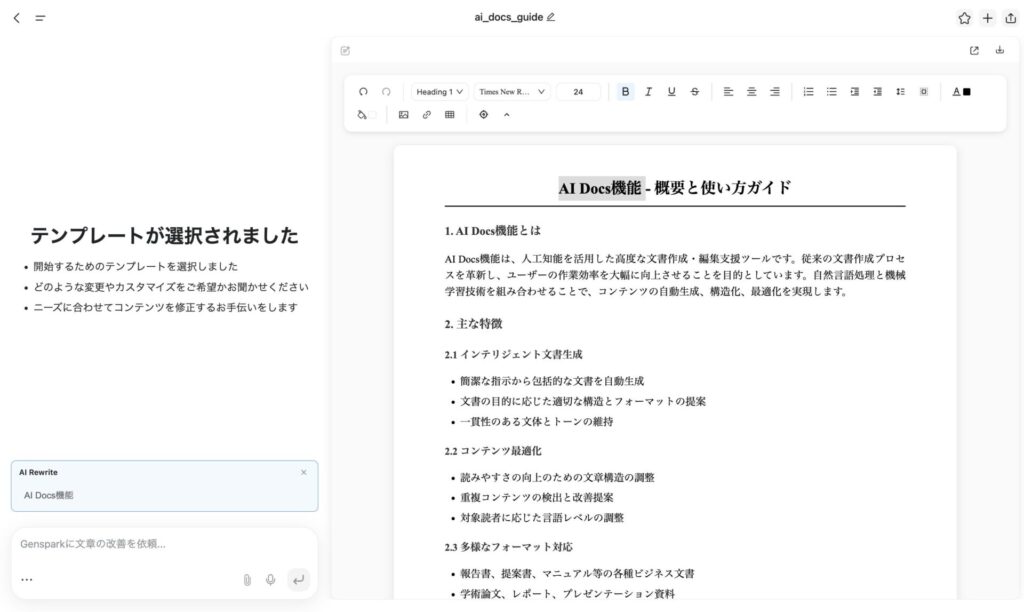
Task: Close the AI Rewrite panel
Action: tap(304, 472)
